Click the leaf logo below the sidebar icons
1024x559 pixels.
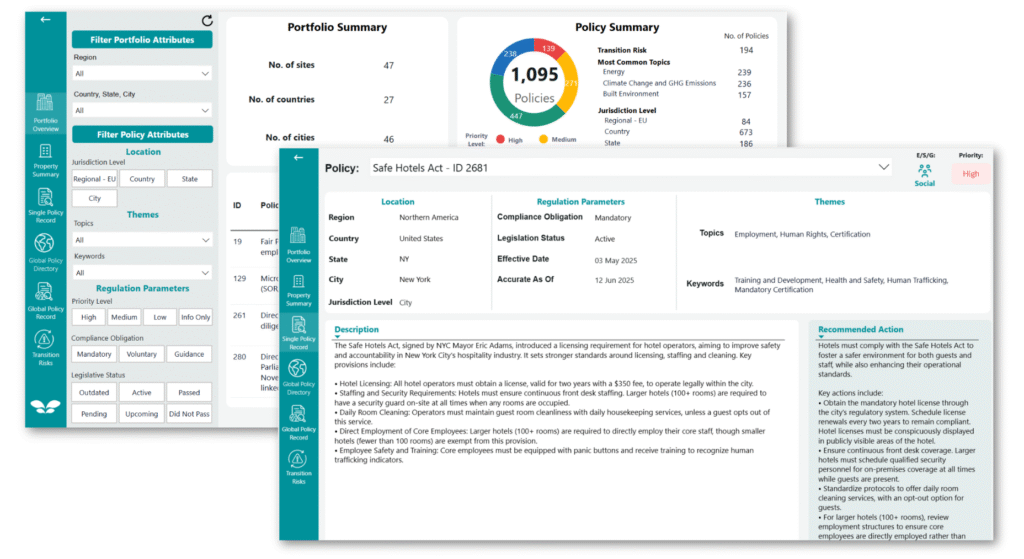pos(44,406)
